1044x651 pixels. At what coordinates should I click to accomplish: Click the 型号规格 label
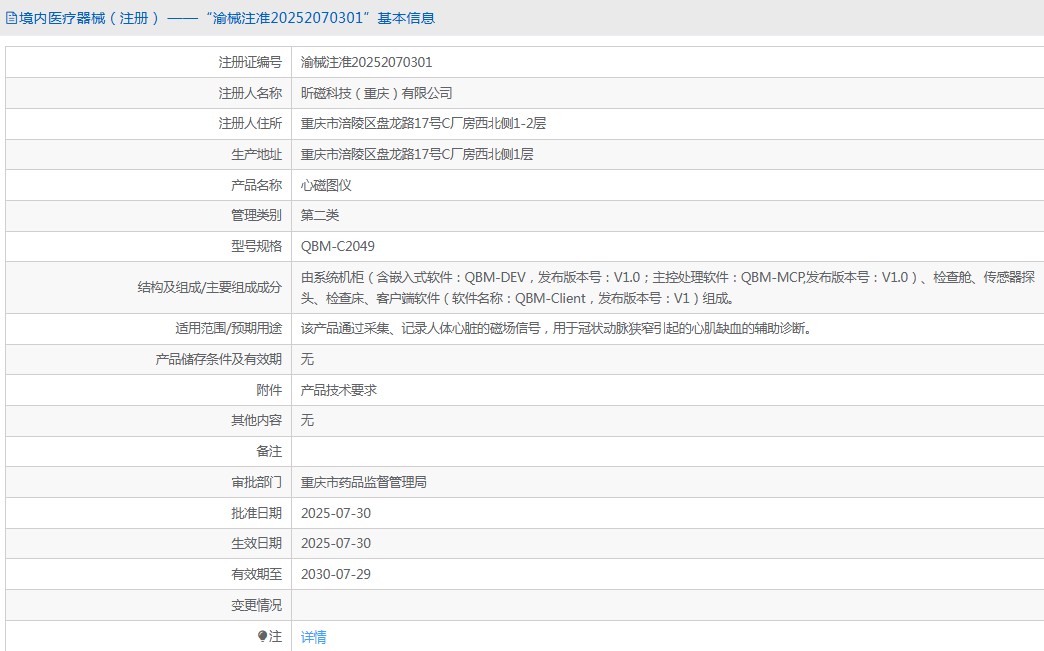click(x=256, y=246)
